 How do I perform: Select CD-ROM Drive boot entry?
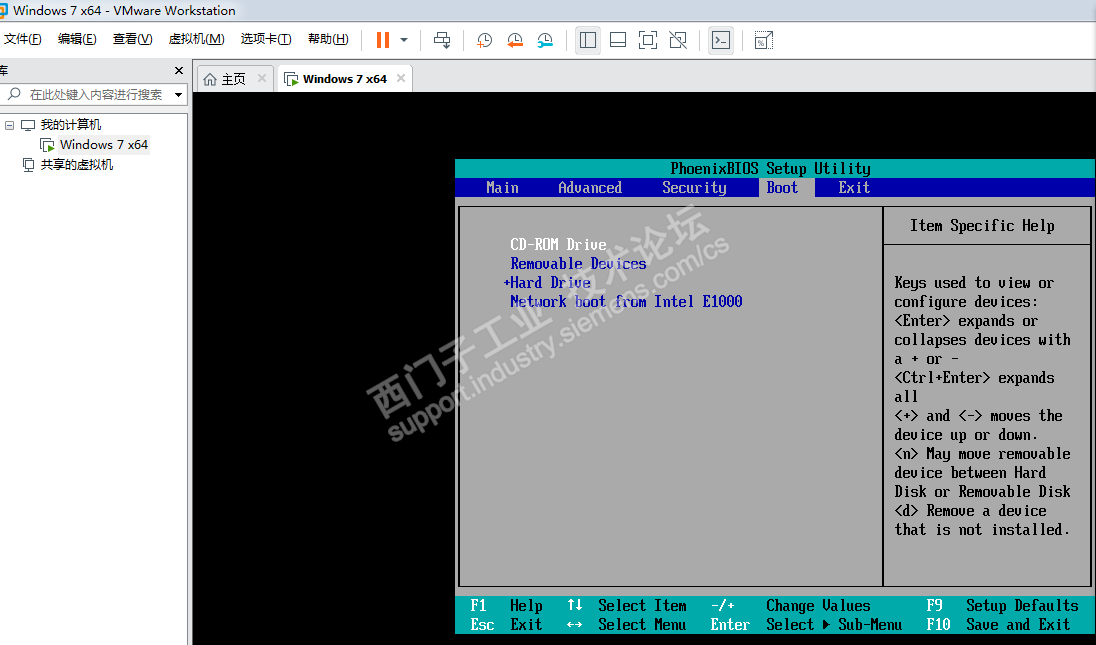click(x=558, y=245)
